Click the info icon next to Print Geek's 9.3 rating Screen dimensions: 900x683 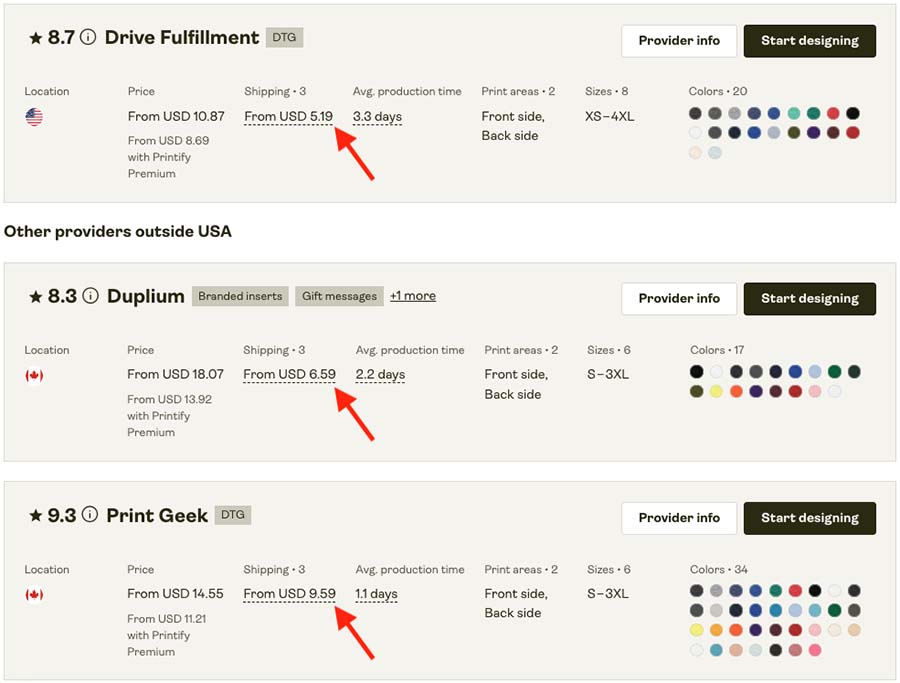point(90,514)
